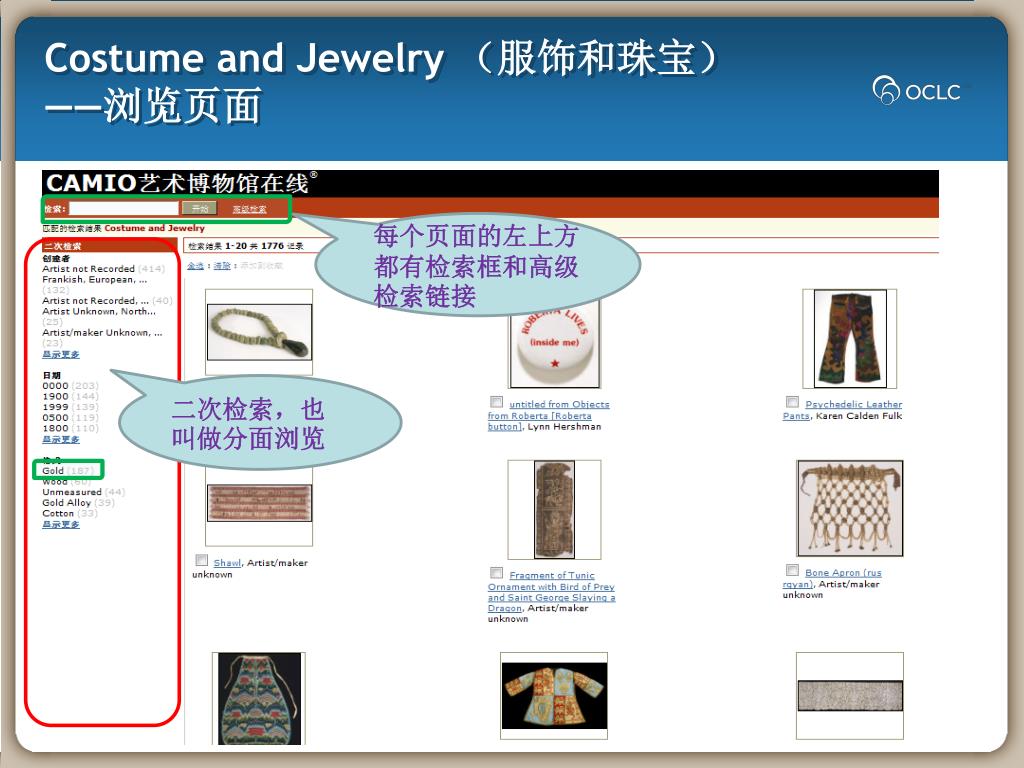Expand 显示更多 under the material facet
Image resolution: width=1024 pixels, height=768 pixels.
(x=61, y=524)
